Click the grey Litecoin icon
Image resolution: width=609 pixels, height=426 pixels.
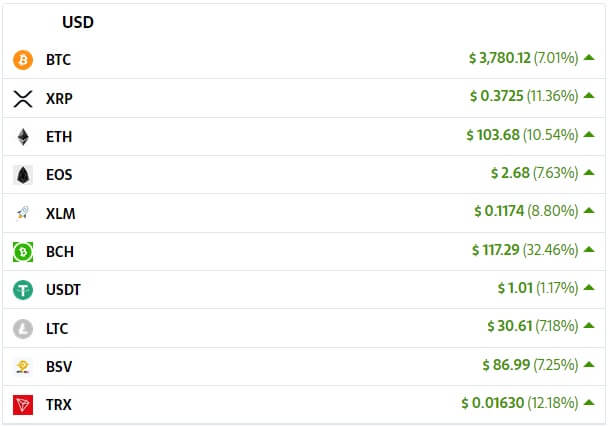click(23, 329)
